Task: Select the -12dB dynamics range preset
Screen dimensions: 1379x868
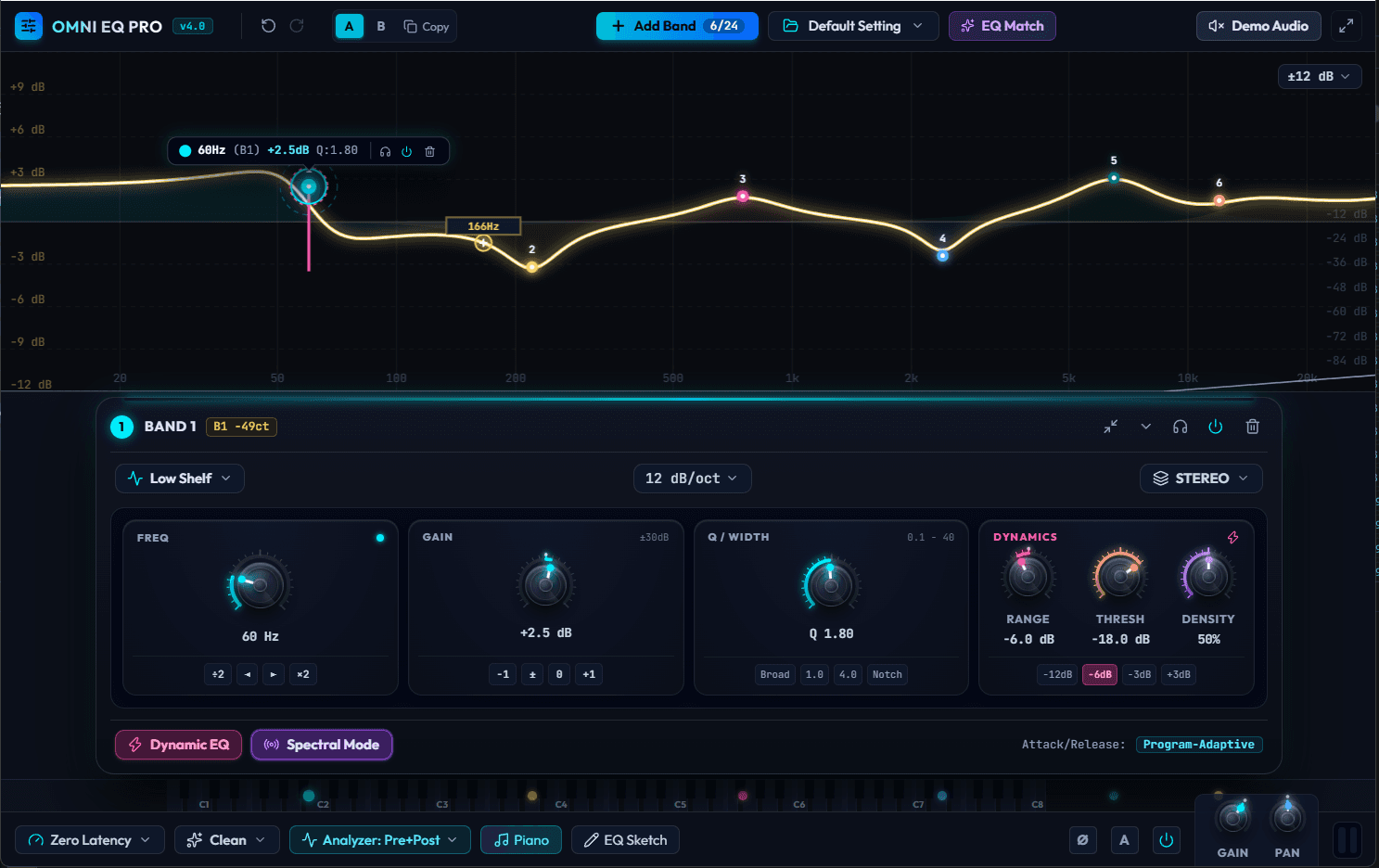Action: pyautogui.click(x=1058, y=674)
